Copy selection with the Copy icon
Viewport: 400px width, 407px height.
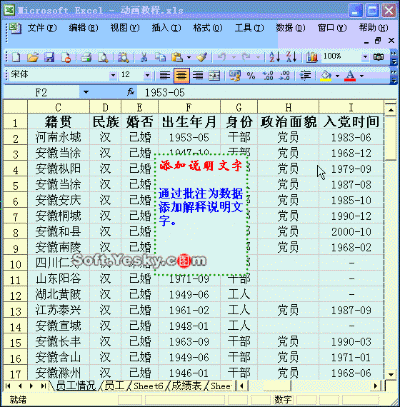[161, 57]
